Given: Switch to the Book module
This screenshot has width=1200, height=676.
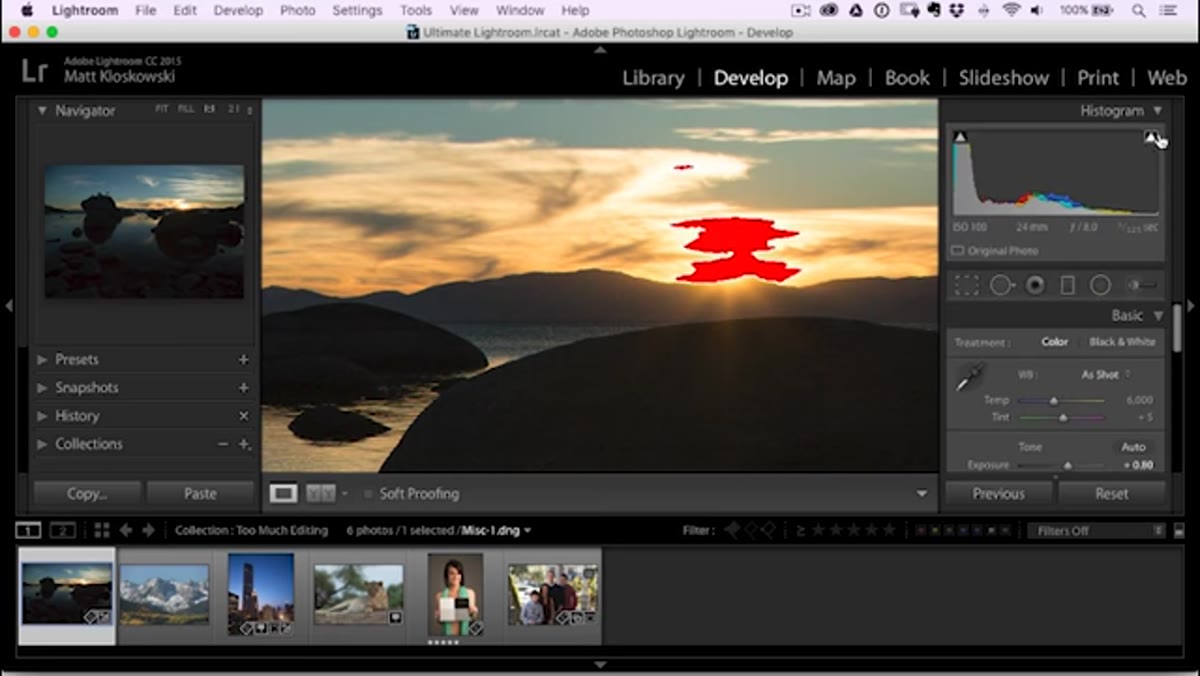Looking at the screenshot, I should [x=907, y=78].
